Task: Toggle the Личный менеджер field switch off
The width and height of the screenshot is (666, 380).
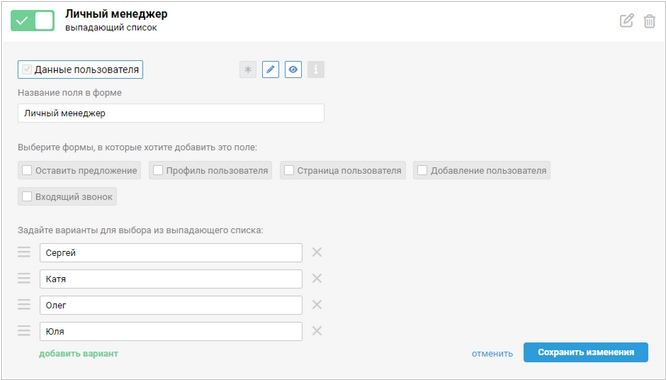Action: 33,20
